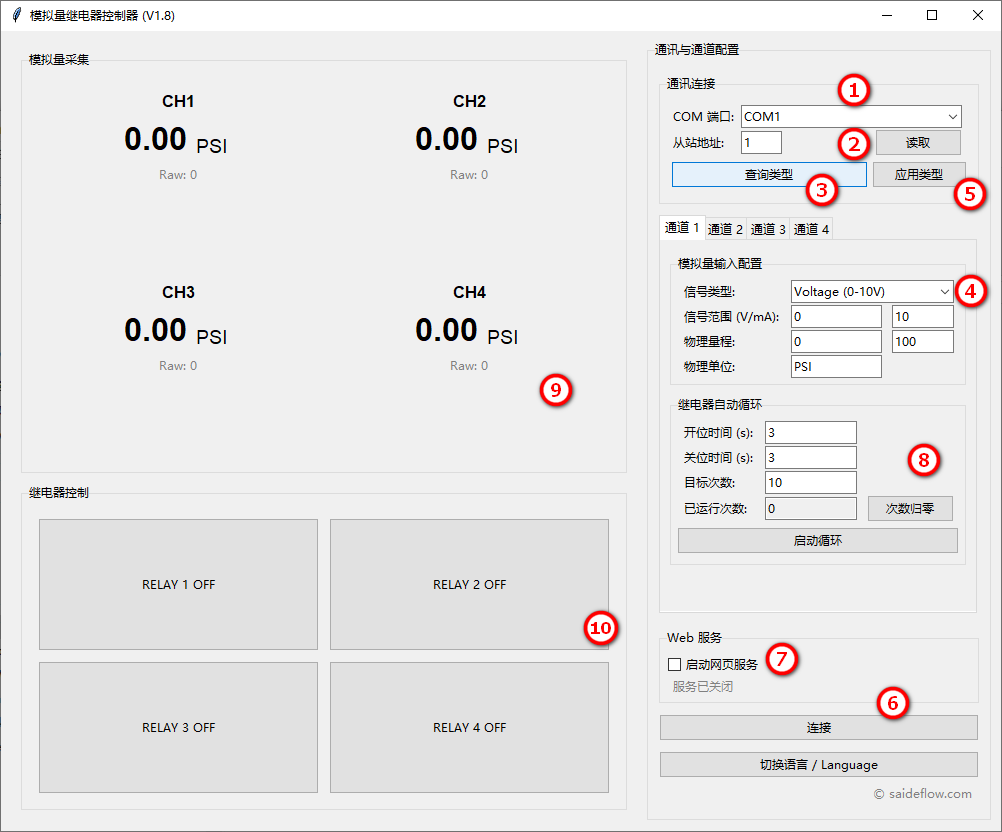Image resolution: width=1002 pixels, height=832 pixels.
Task: Click the 从站地址 input field
Action: 761,142
